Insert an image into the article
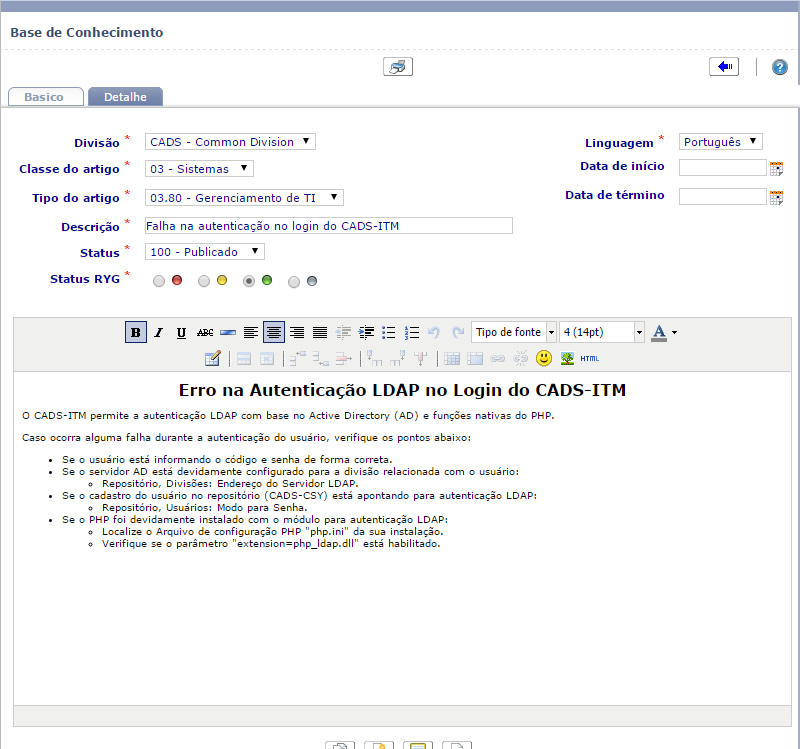 [x=568, y=358]
